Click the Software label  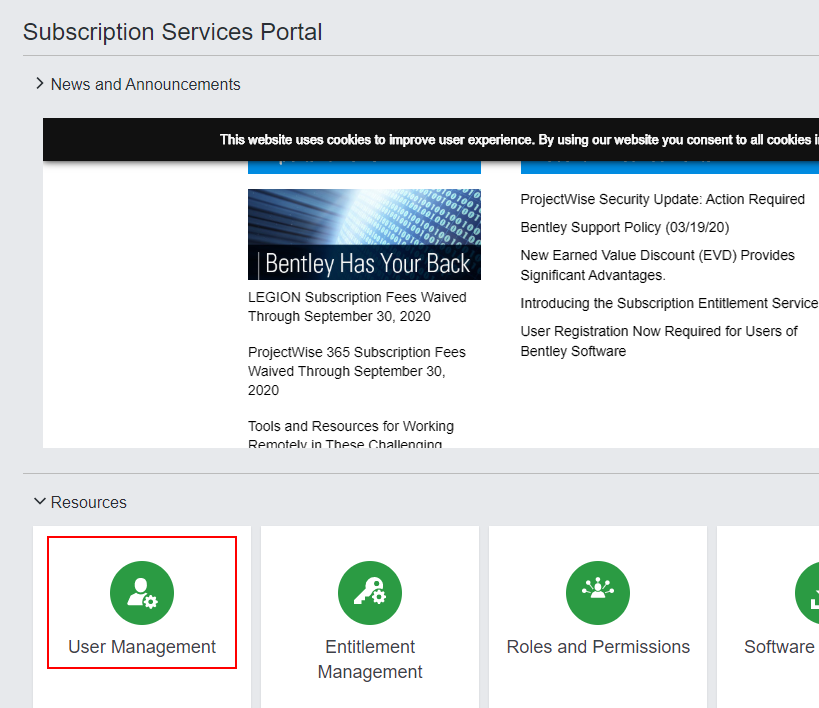point(780,647)
